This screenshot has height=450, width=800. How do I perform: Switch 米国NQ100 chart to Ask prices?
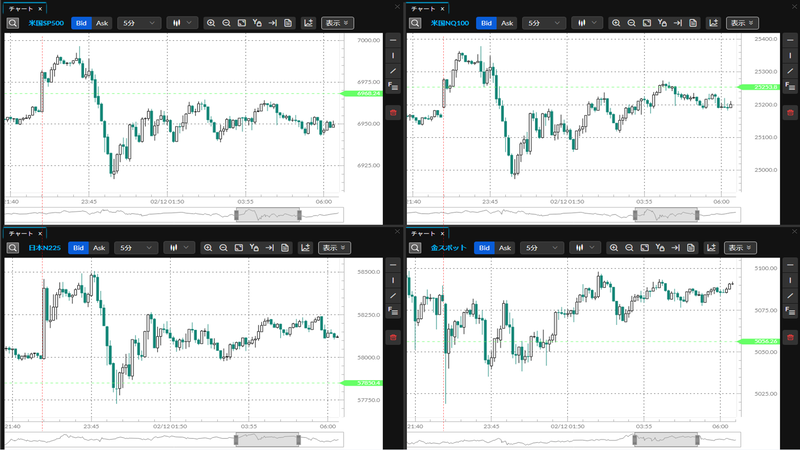pos(507,23)
